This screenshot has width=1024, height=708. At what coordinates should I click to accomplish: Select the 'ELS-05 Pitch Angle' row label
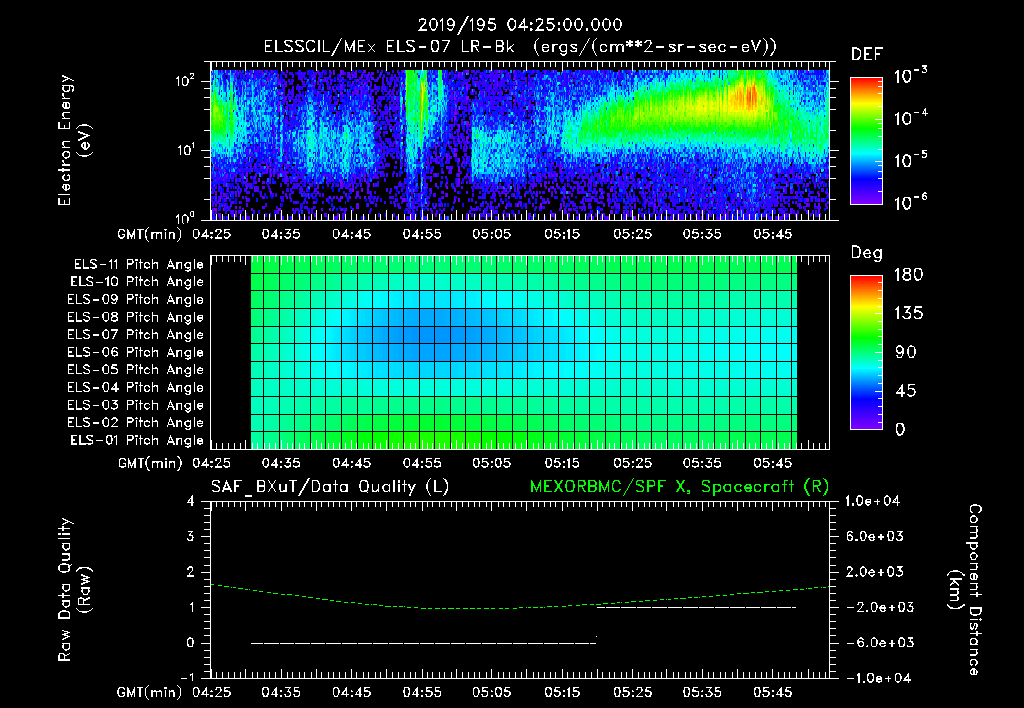136,370
